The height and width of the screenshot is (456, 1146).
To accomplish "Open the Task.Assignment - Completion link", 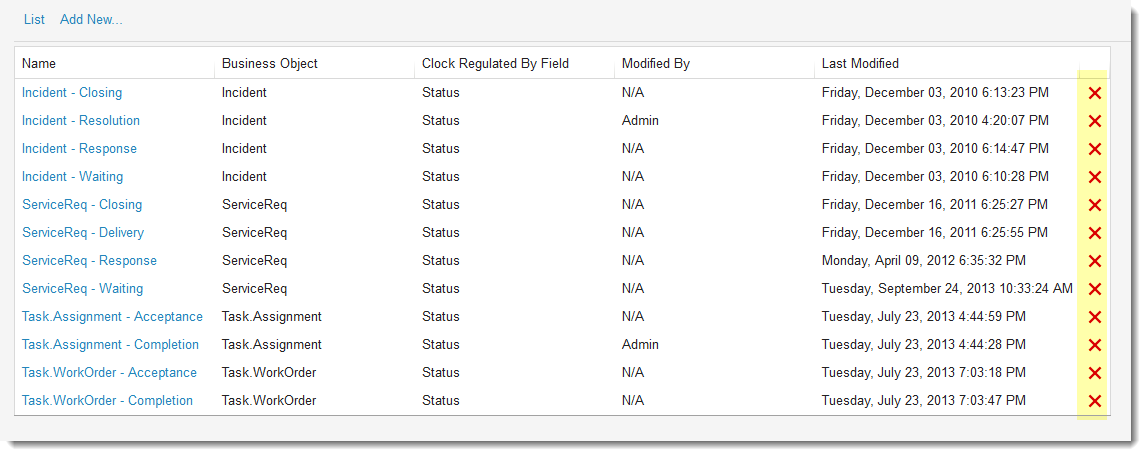I will tap(110, 345).
